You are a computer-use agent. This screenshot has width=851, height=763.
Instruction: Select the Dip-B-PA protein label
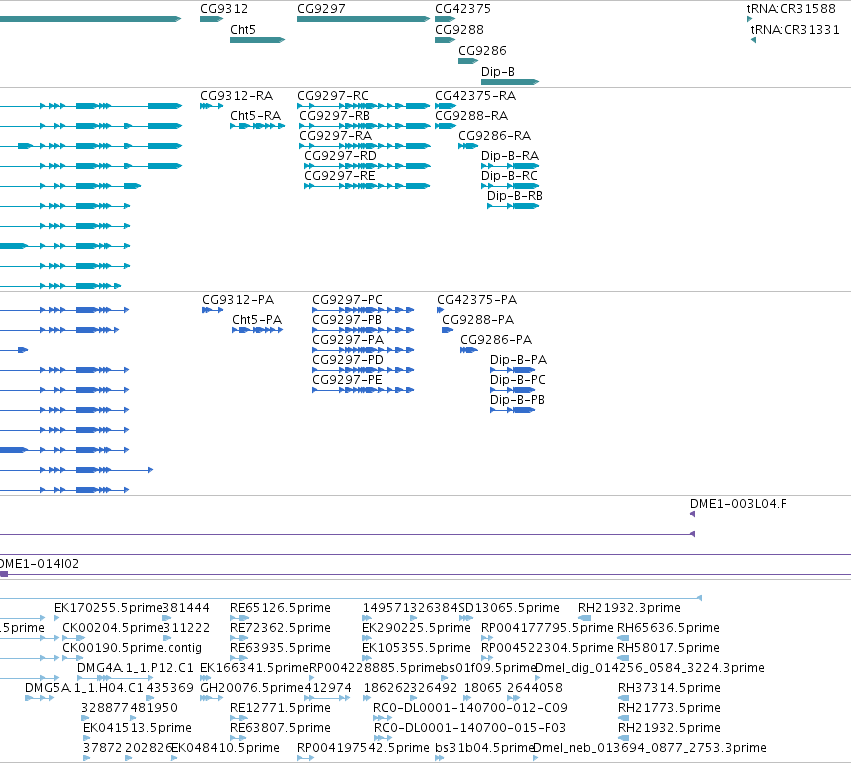(x=518, y=360)
